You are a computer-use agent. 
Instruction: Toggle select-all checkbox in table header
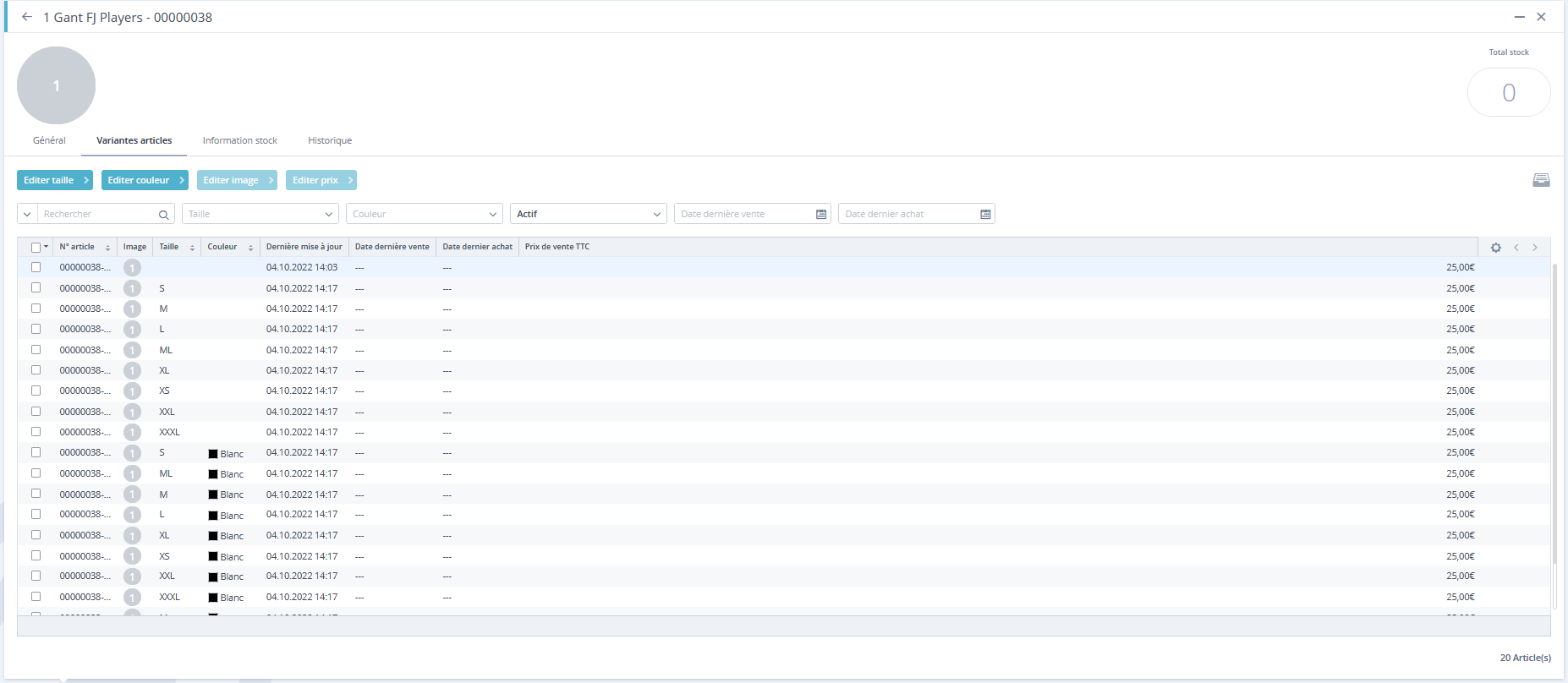(36, 248)
